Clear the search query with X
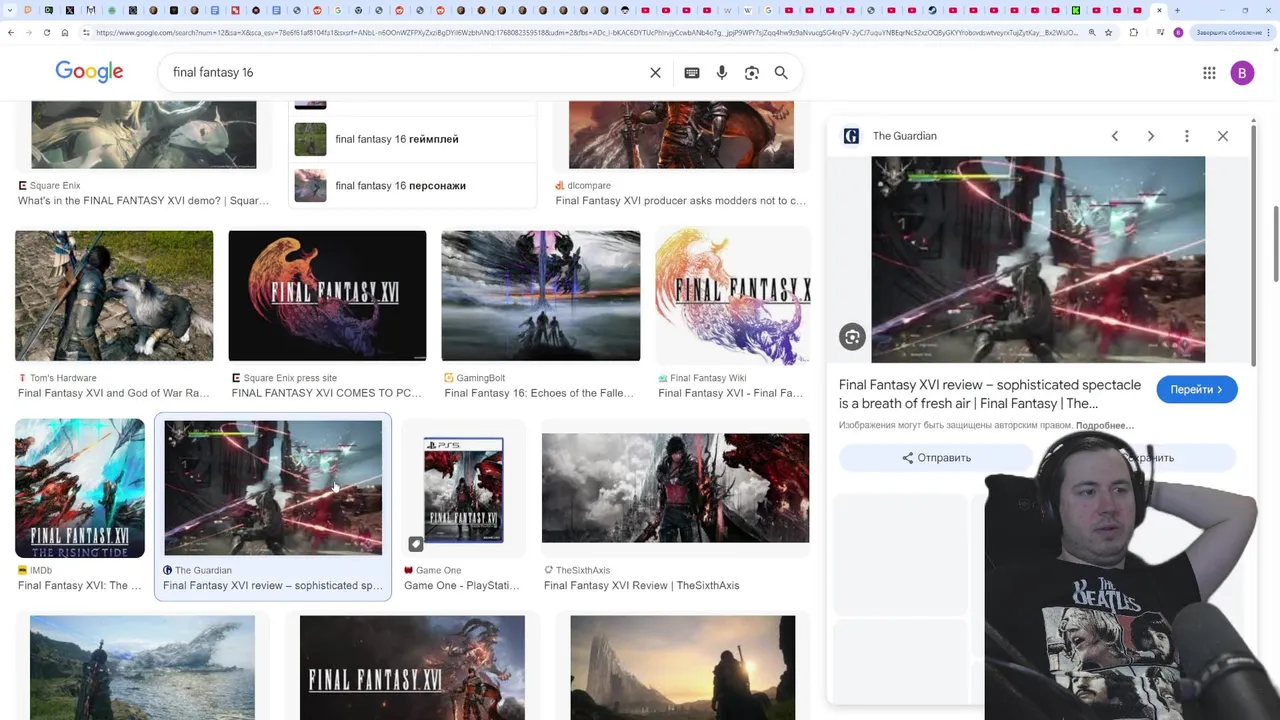 tap(655, 73)
